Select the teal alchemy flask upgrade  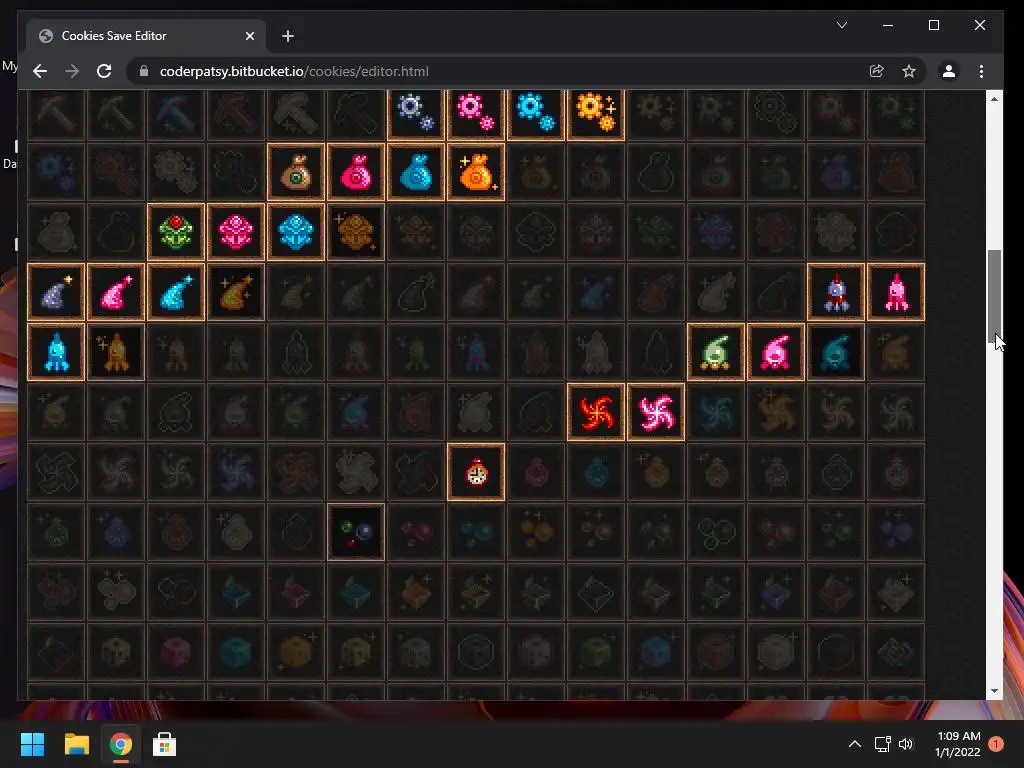click(x=836, y=353)
